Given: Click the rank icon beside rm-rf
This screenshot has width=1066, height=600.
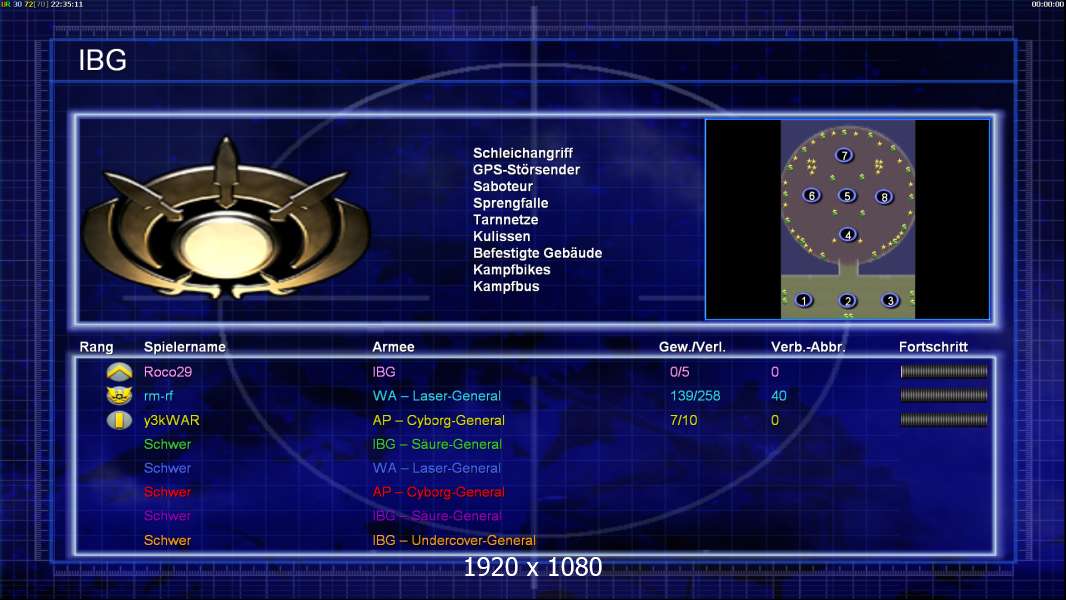Looking at the screenshot, I should [120, 395].
